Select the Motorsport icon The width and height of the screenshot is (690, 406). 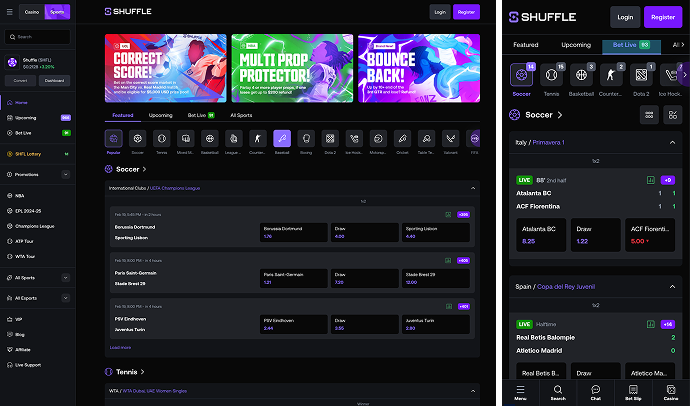(x=378, y=139)
